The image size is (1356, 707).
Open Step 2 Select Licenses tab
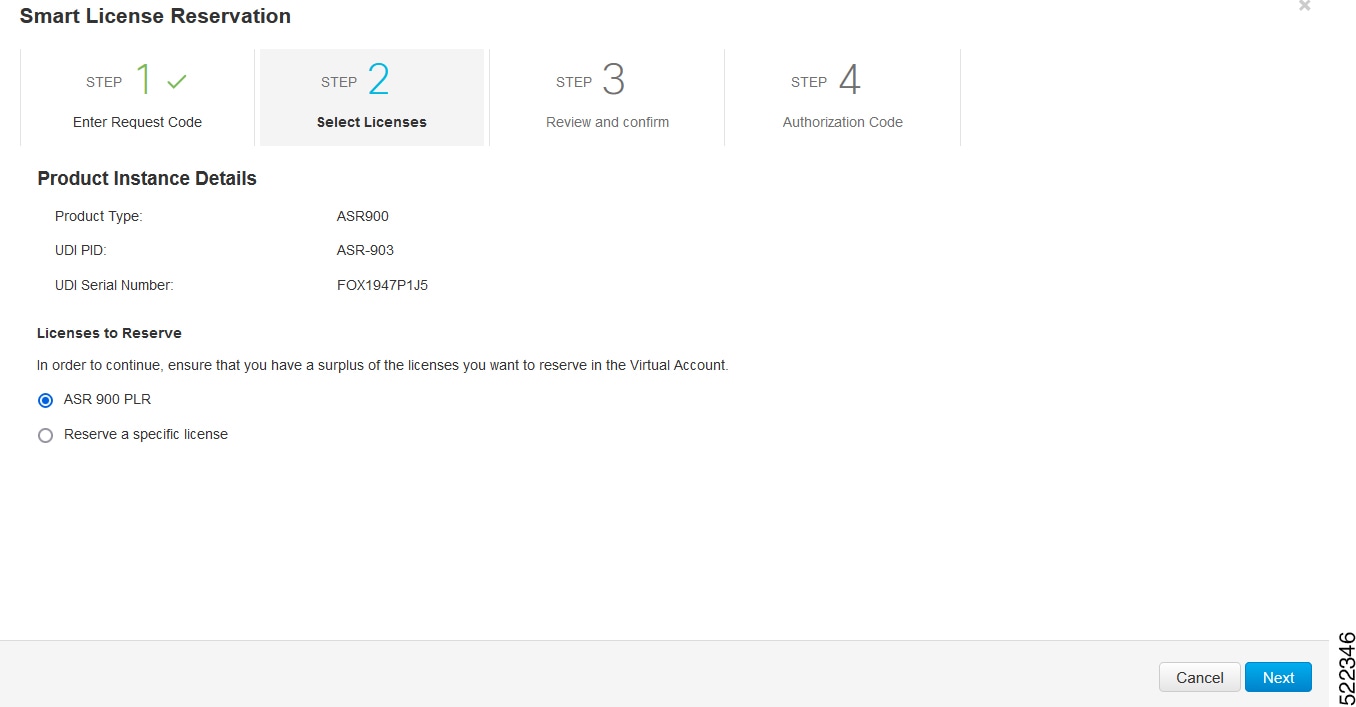coord(372,97)
